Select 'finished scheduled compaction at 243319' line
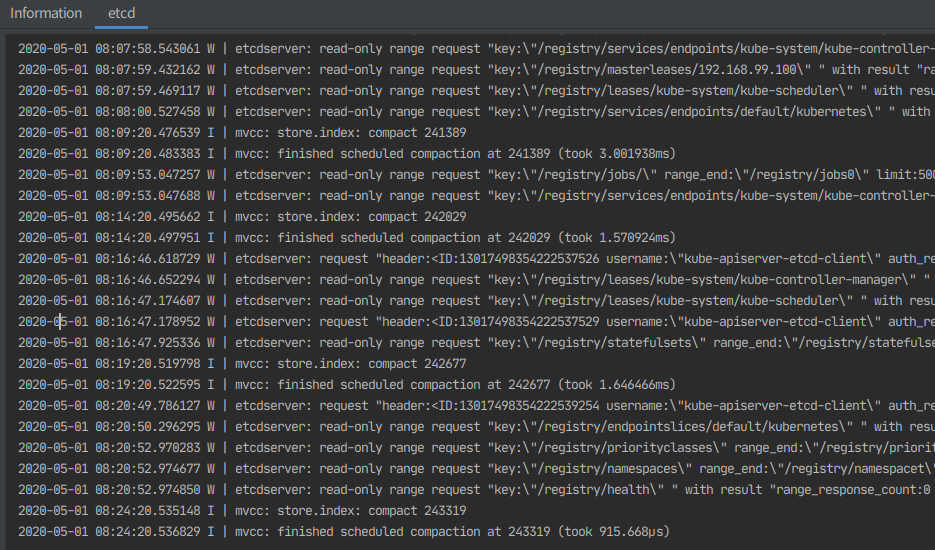Image resolution: width=935 pixels, height=550 pixels. (344, 532)
